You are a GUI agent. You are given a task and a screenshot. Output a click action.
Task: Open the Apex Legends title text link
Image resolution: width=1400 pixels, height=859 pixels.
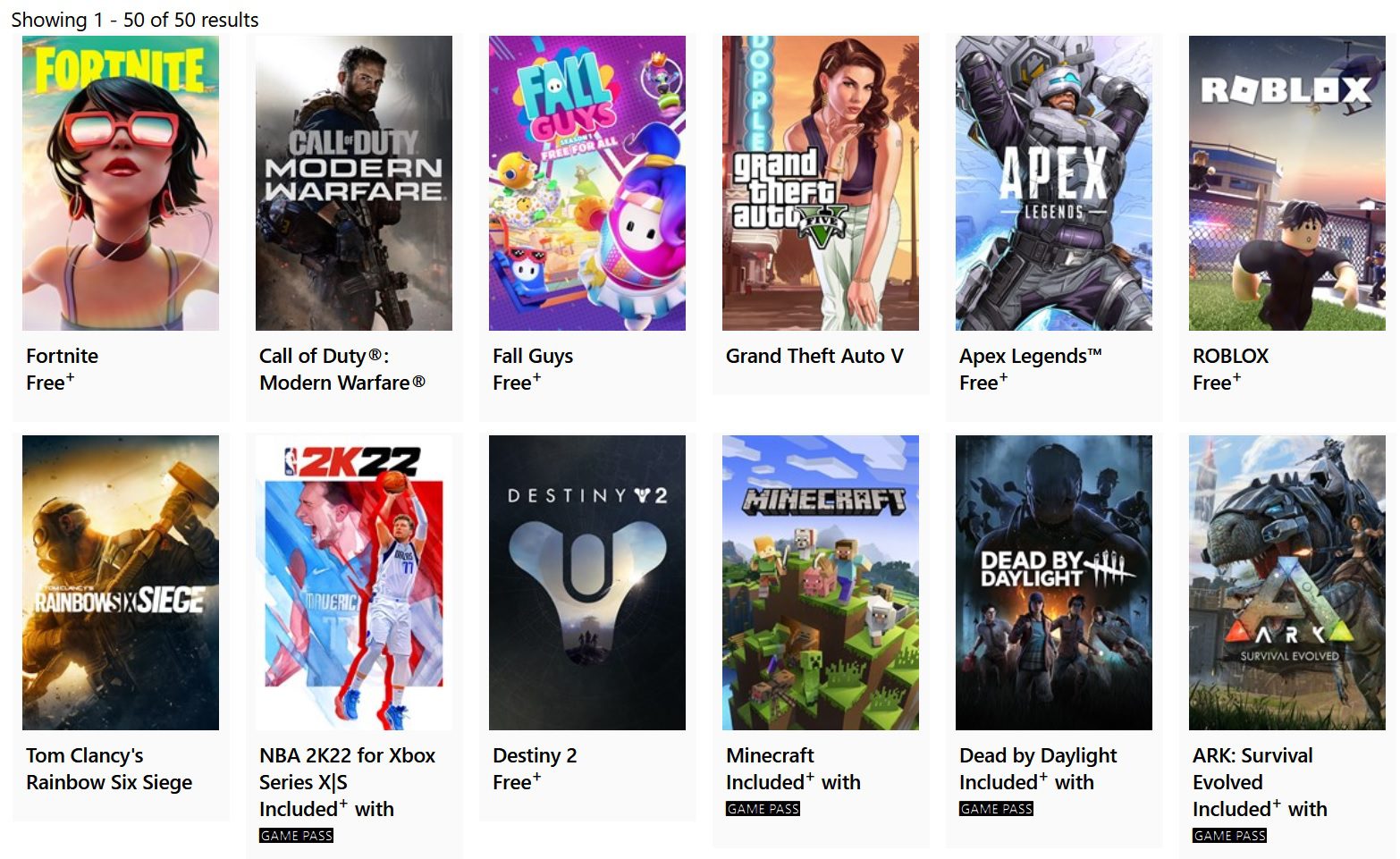click(x=1031, y=356)
